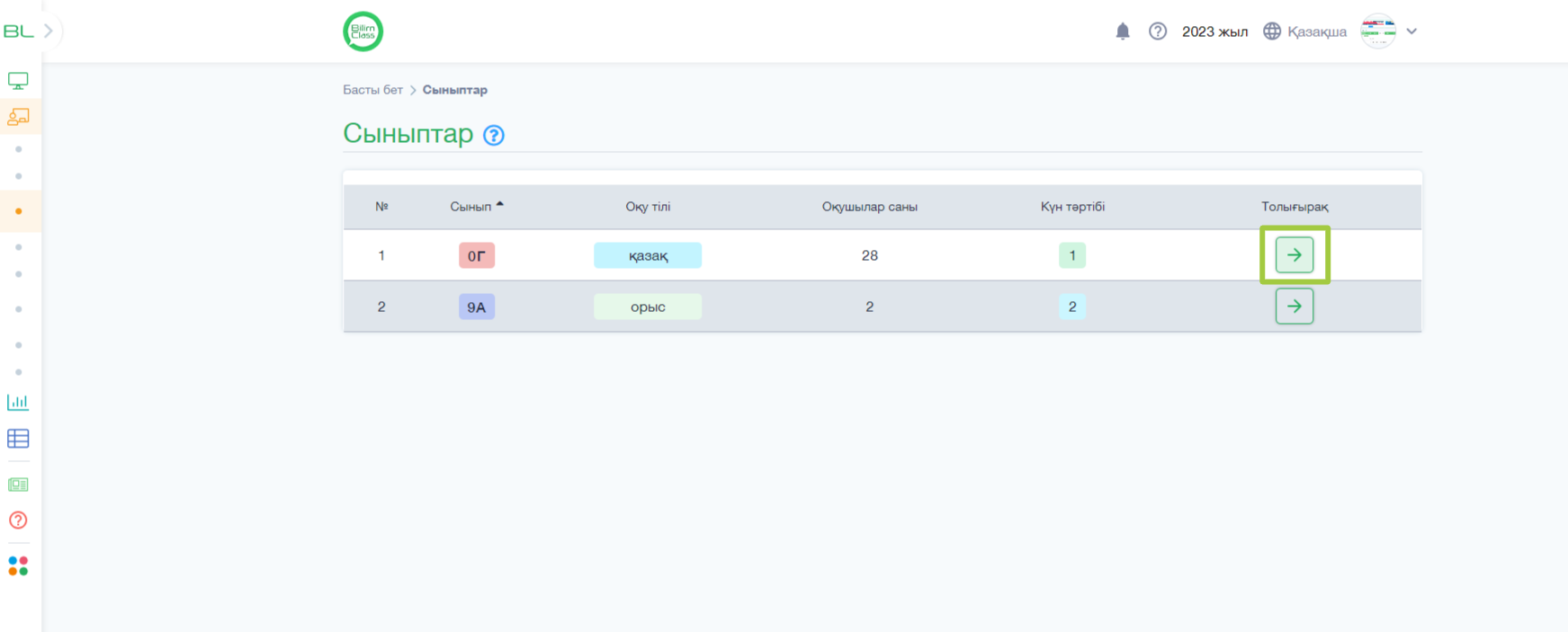The width and height of the screenshot is (1568, 632).
Task: Click the Оқушылар саны column header
Action: pyautogui.click(x=870, y=207)
